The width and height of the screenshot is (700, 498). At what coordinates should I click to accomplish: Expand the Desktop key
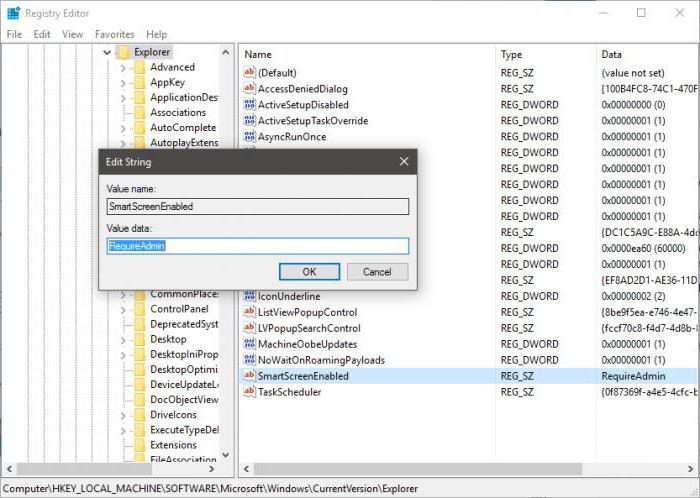pyautogui.click(x=123, y=340)
